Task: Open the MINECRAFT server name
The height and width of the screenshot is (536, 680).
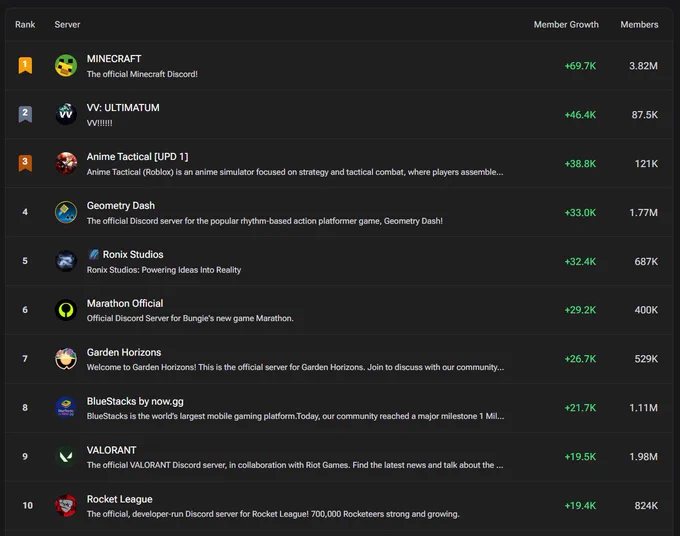Action: click(114, 59)
